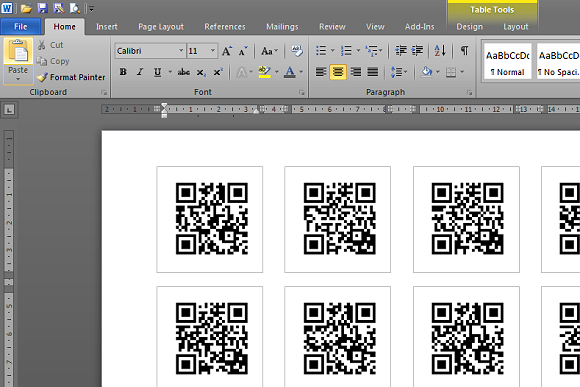The width and height of the screenshot is (580, 387).
Task: Apply the No Spacing style
Action: [x=559, y=61]
